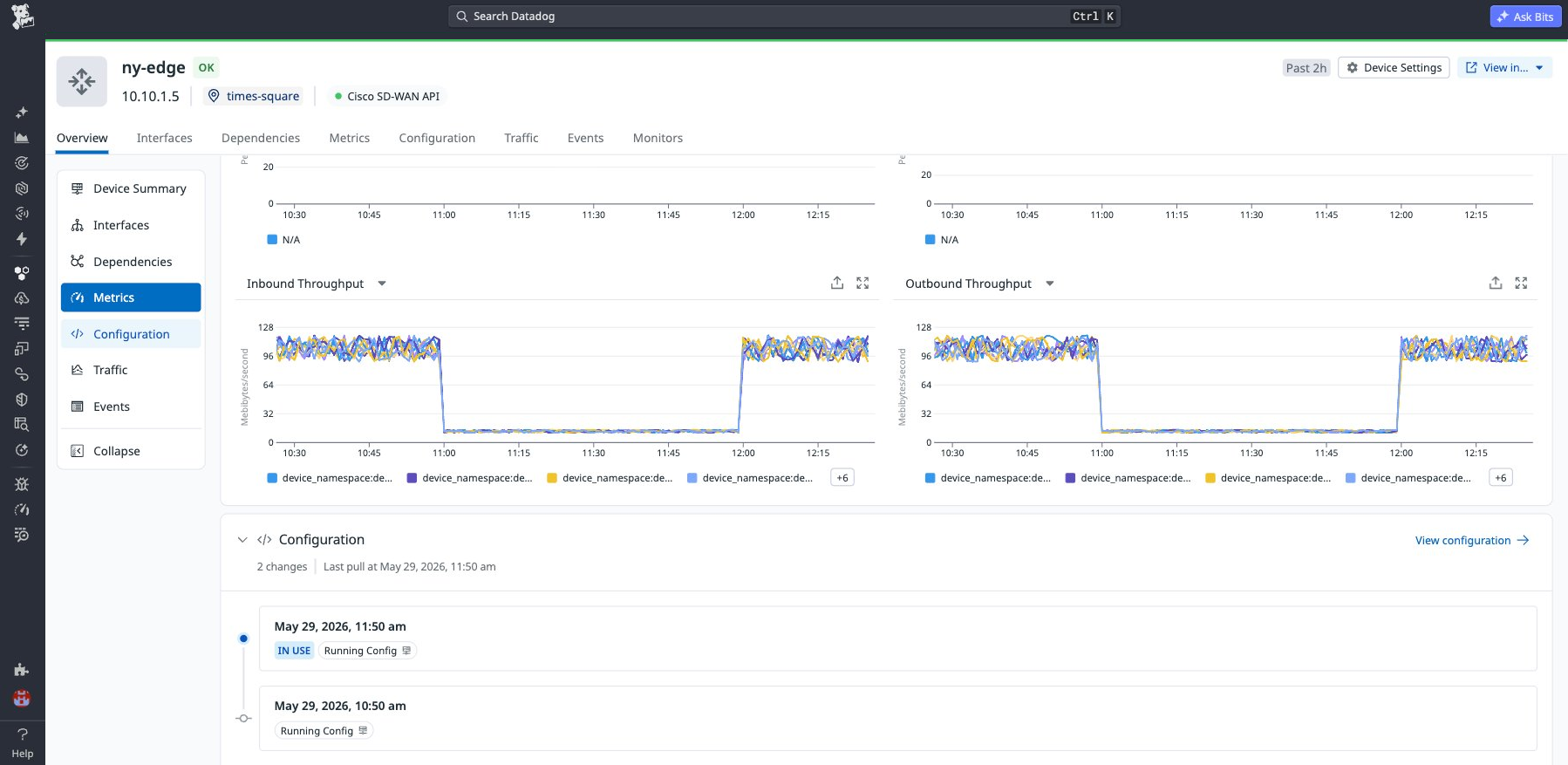Click the ny-edge router device icon
Viewport: 1568px width, 765px height.
tap(82, 81)
